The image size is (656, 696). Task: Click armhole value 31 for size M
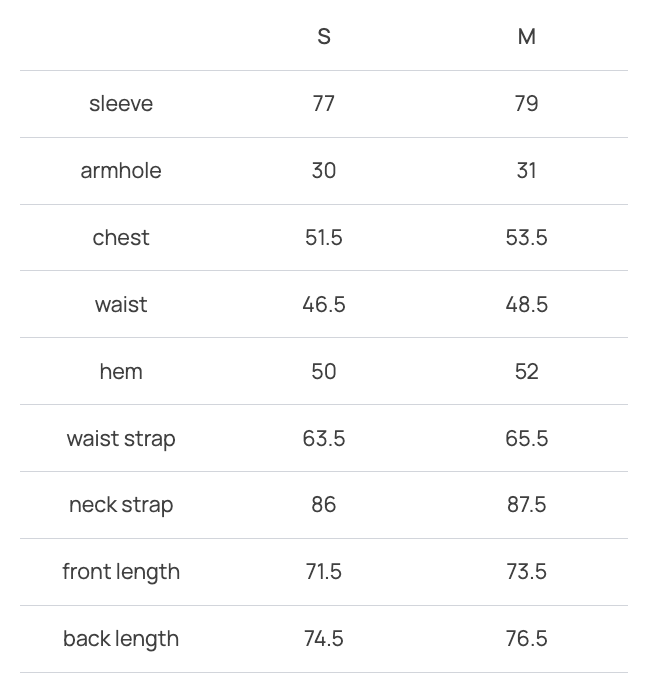pyautogui.click(x=527, y=171)
